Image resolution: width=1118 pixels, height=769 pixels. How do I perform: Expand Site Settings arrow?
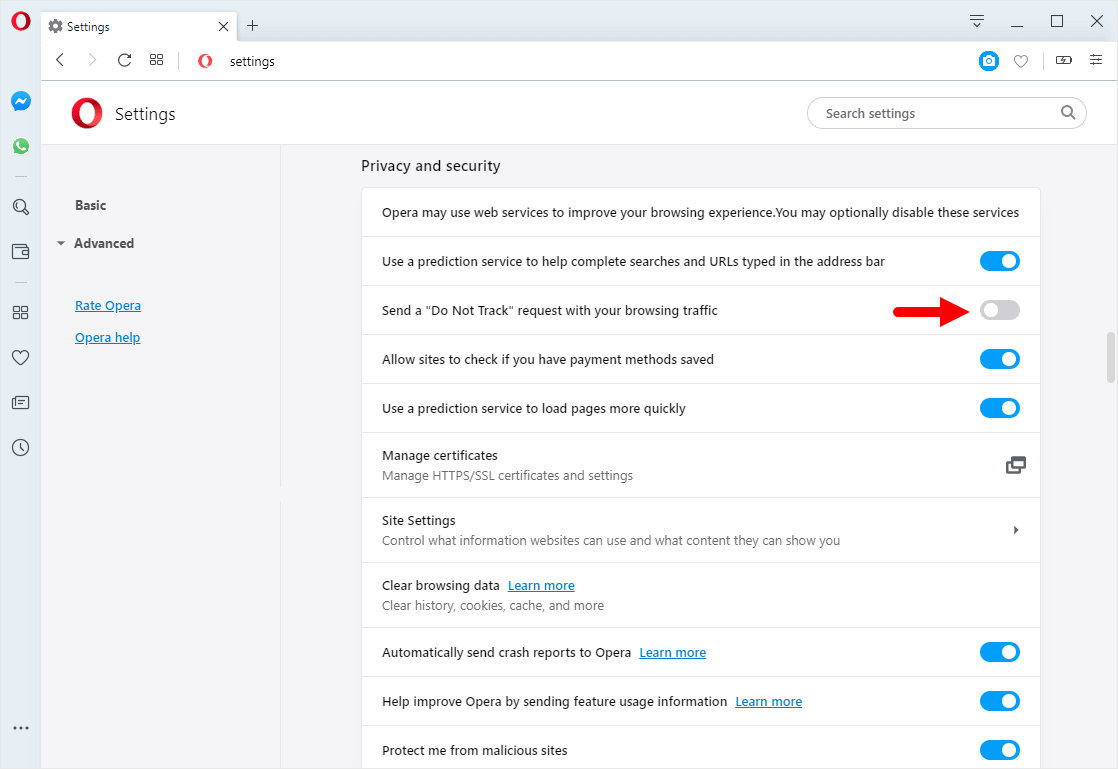(1015, 530)
